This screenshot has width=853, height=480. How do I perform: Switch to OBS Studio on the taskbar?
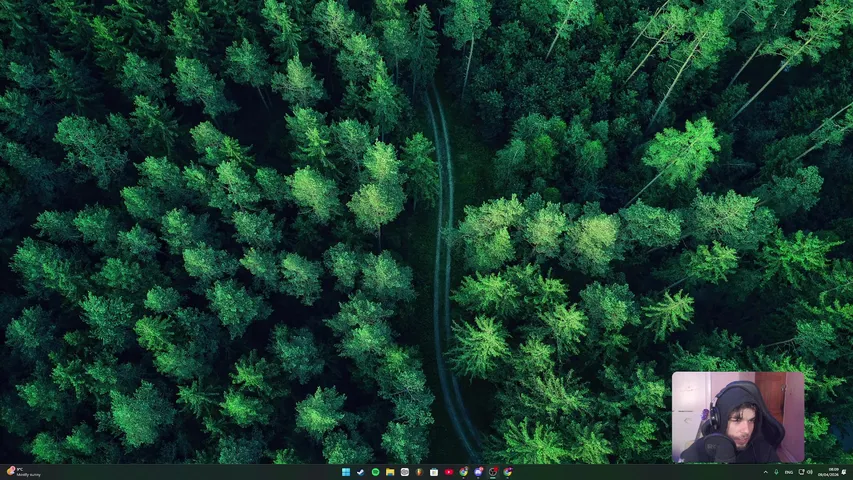pos(493,472)
